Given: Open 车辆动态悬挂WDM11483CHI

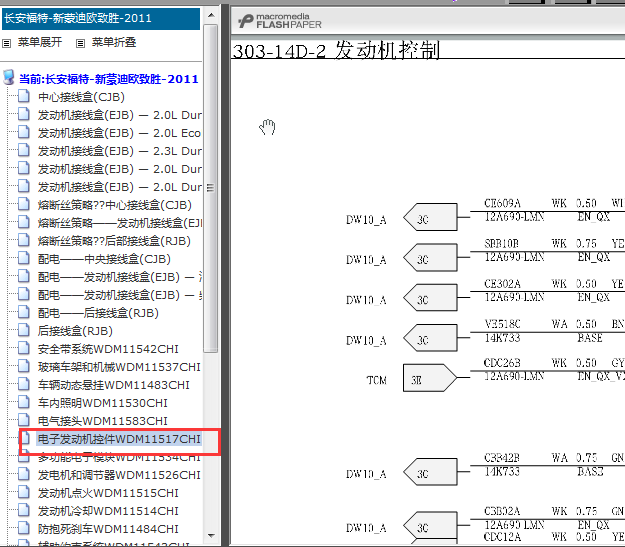Looking at the screenshot, I should point(114,385).
